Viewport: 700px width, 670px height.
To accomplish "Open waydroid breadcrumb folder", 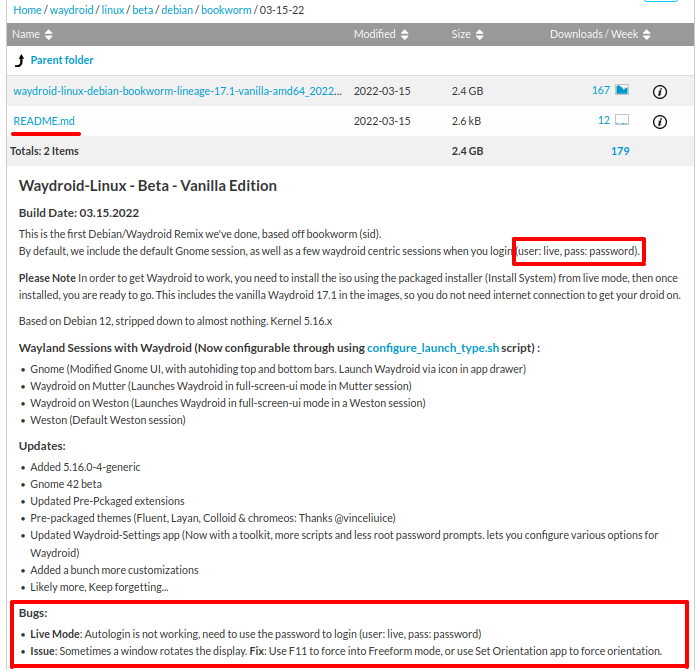I will coord(71,10).
